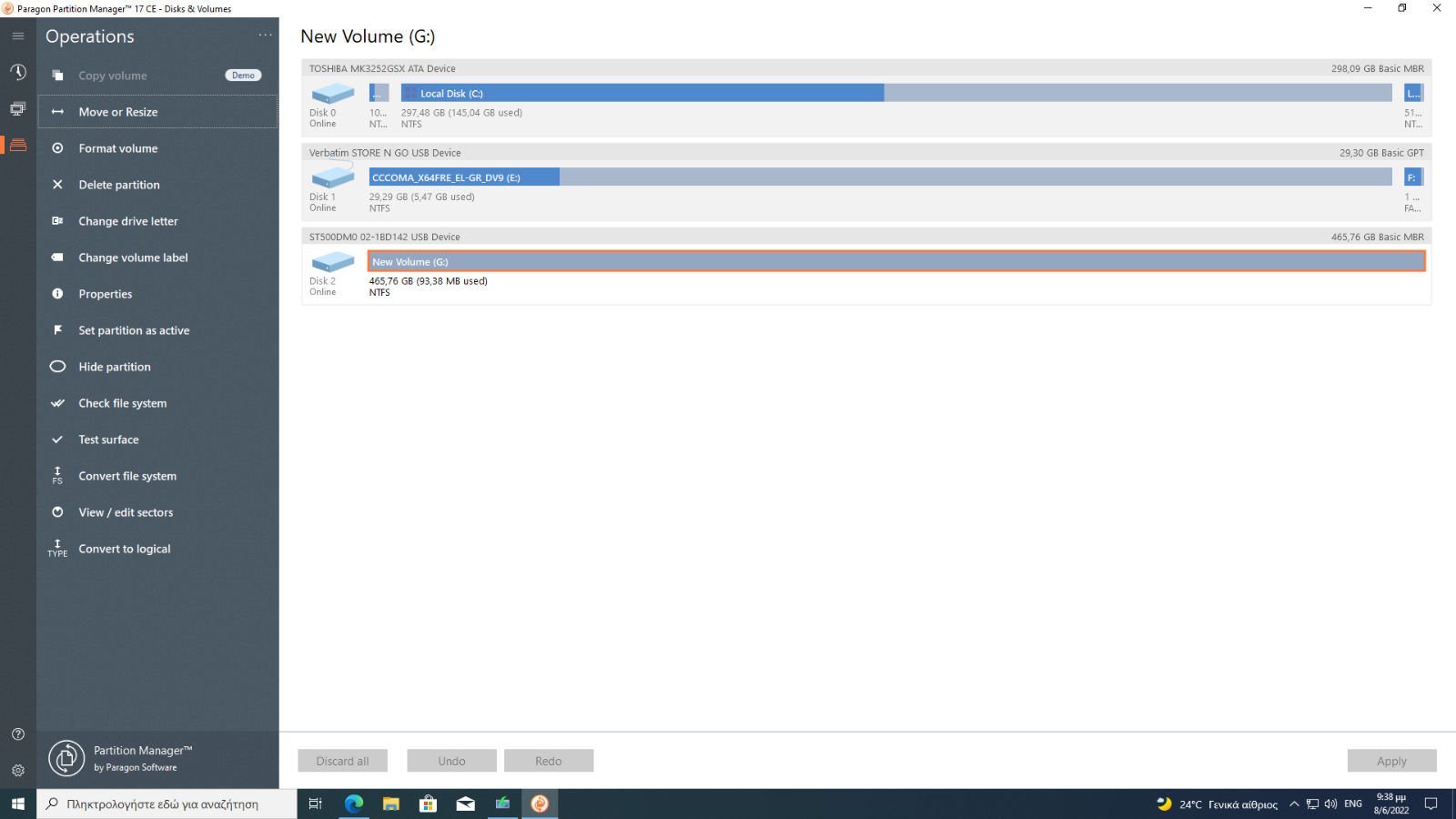Click the Properties info icon
Screen dimensions: 1456x819
[x=57, y=294]
